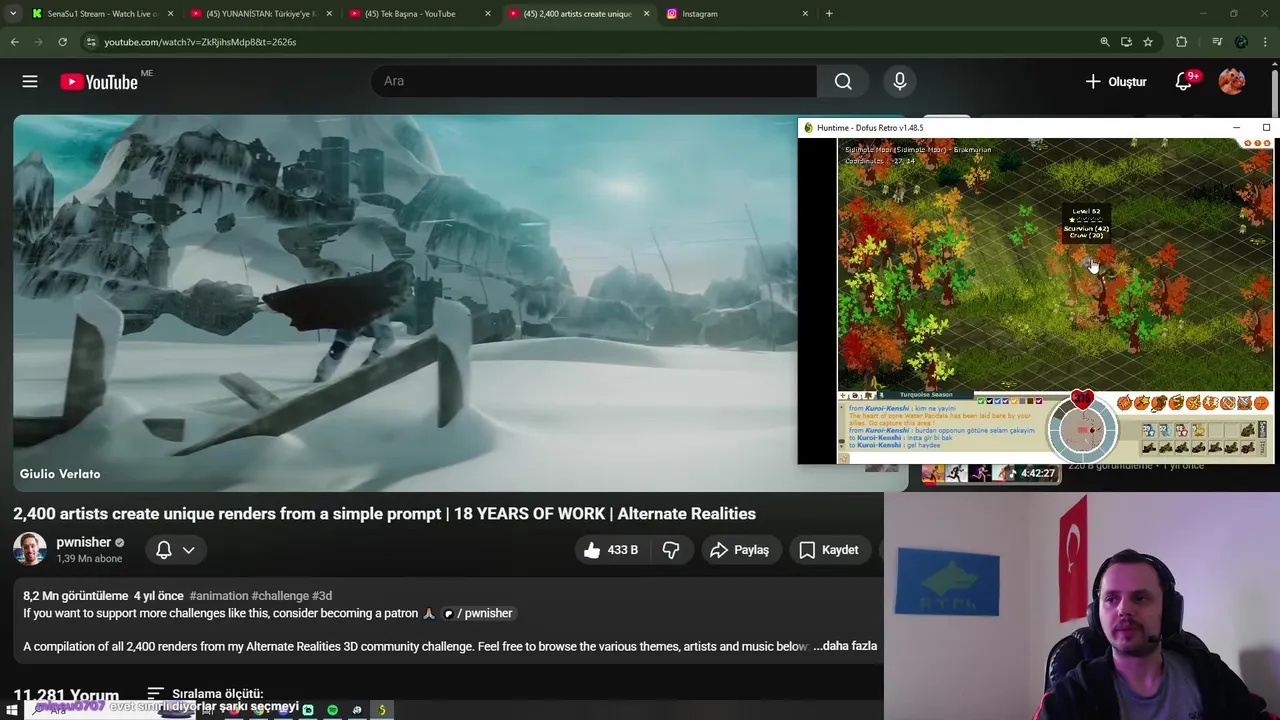The image size is (1280, 720).
Task: Click the #challenge hashtag
Action: pyautogui.click(x=280, y=596)
